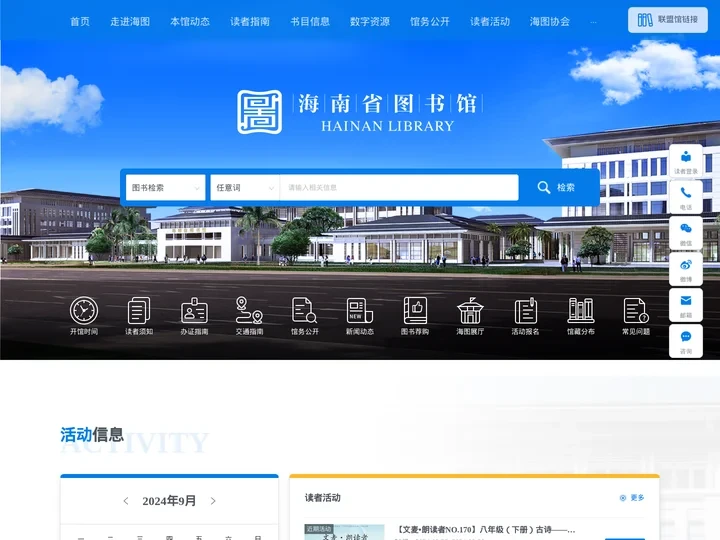This screenshot has width=720, height=540.
Task: Click the 读者活动 panel heading
Action: (323, 498)
